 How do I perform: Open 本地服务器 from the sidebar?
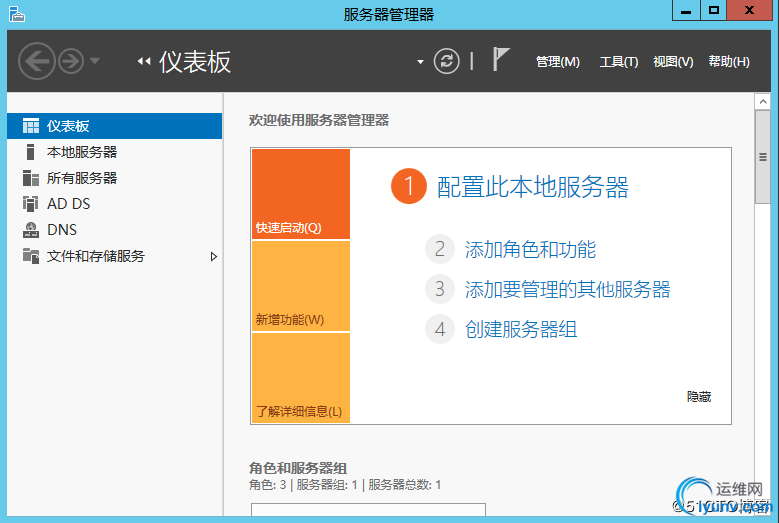pyautogui.click(x=82, y=152)
